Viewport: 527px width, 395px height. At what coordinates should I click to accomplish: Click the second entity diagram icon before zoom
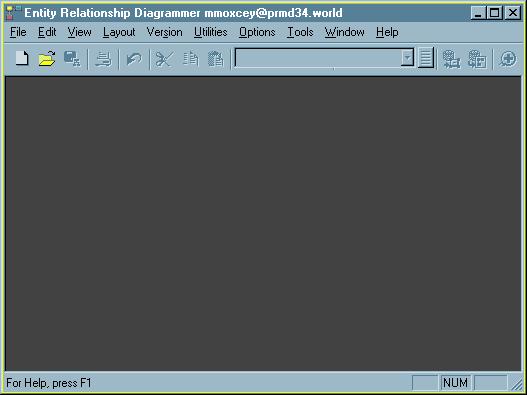tap(477, 59)
